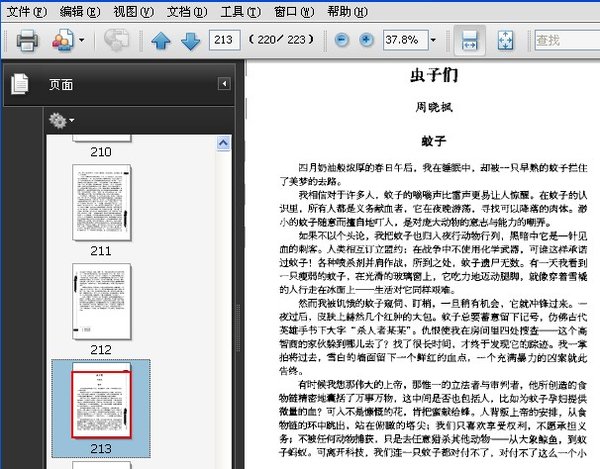Open the 工具(T) menu
This screenshot has height=469, width=600.
pos(240,12)
